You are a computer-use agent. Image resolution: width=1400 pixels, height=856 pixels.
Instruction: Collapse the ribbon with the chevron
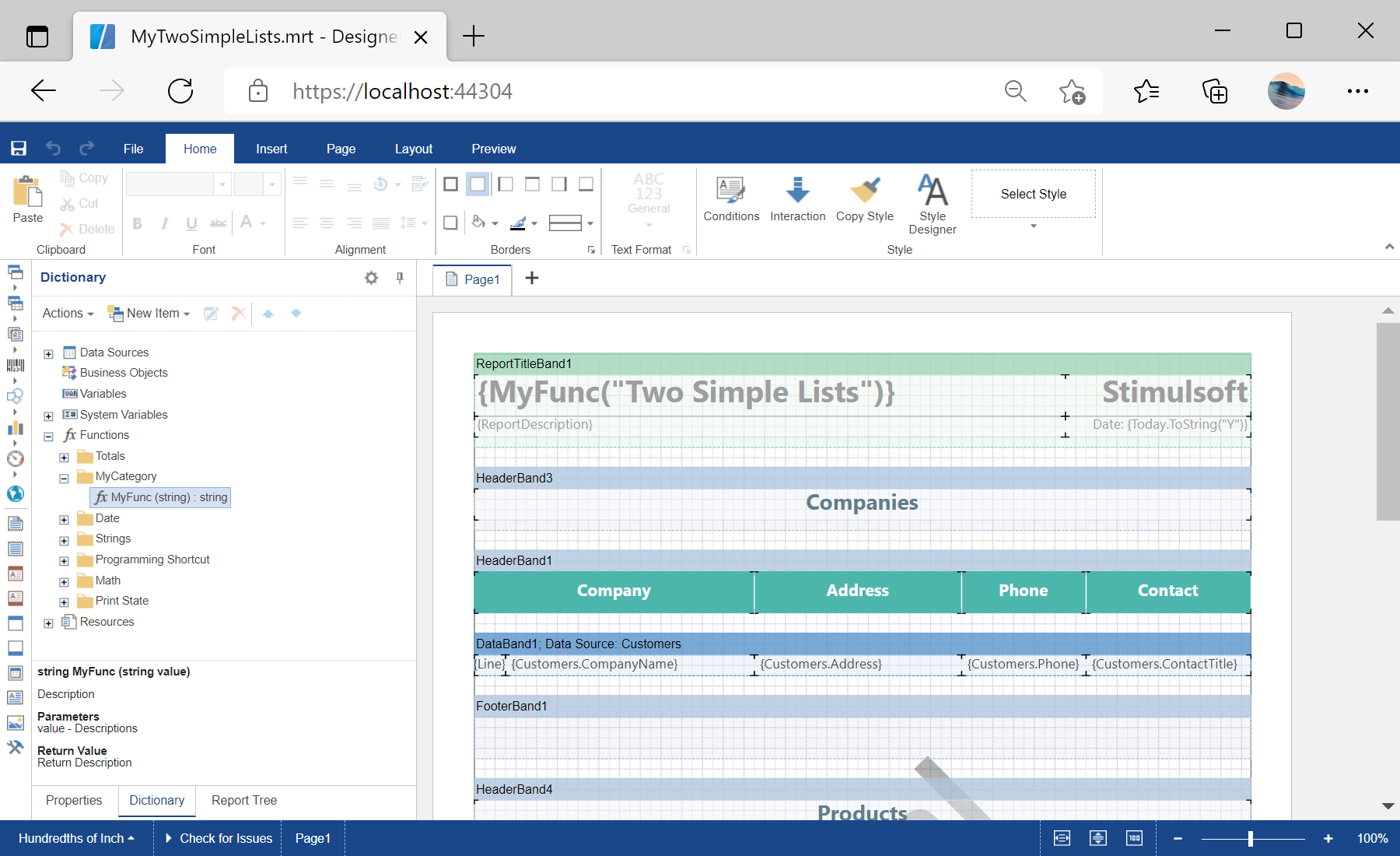coord(1389,247)
